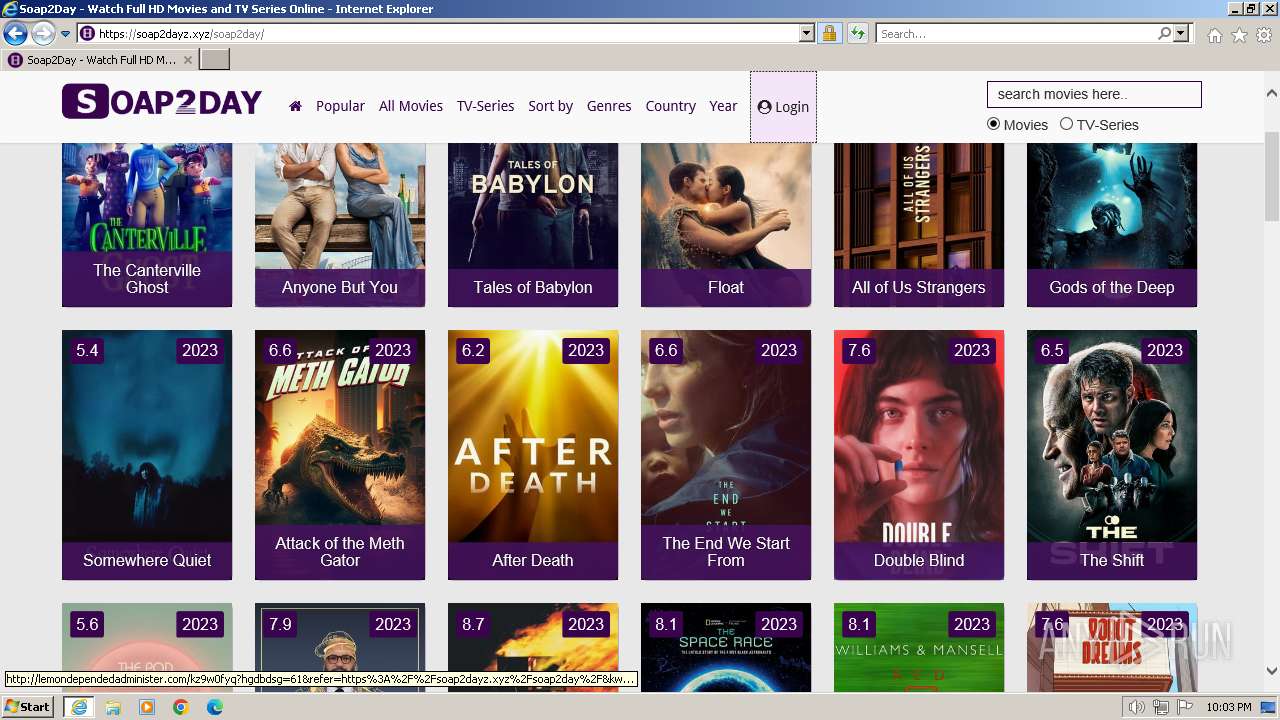Open the Anyone But You title link

coord(340,287)
